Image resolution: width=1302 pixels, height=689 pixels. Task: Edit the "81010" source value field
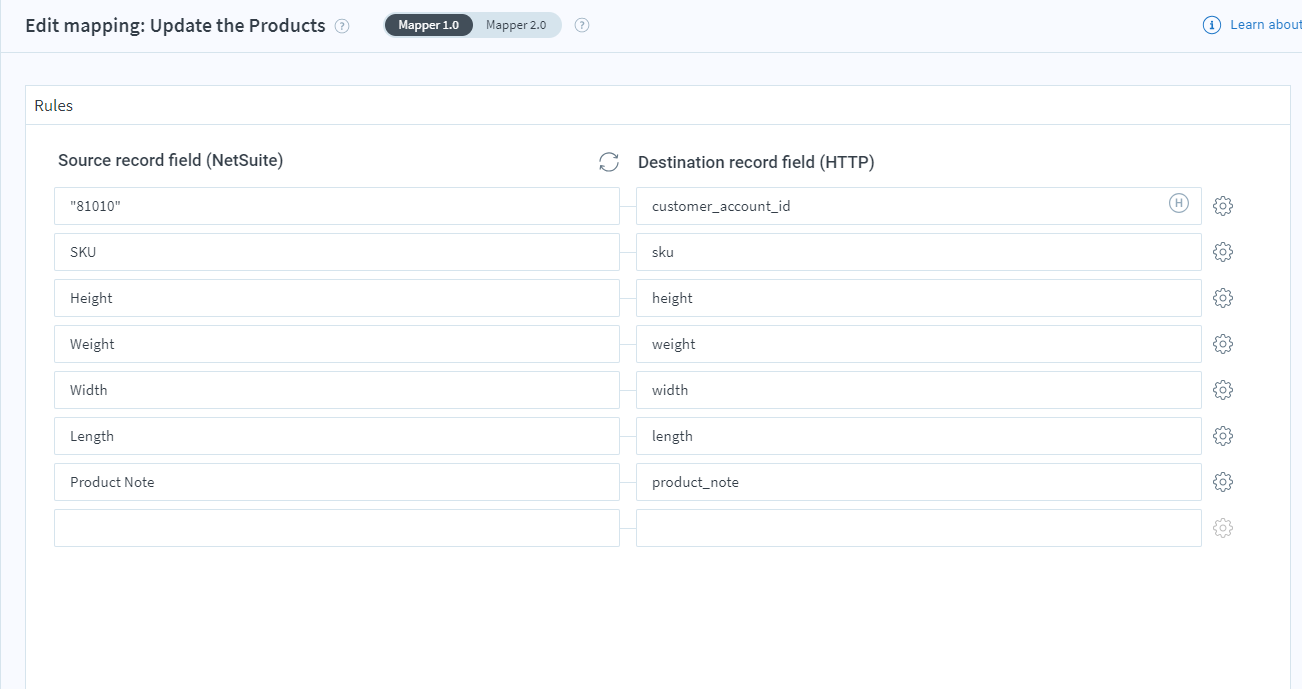[x=337, y=205]
